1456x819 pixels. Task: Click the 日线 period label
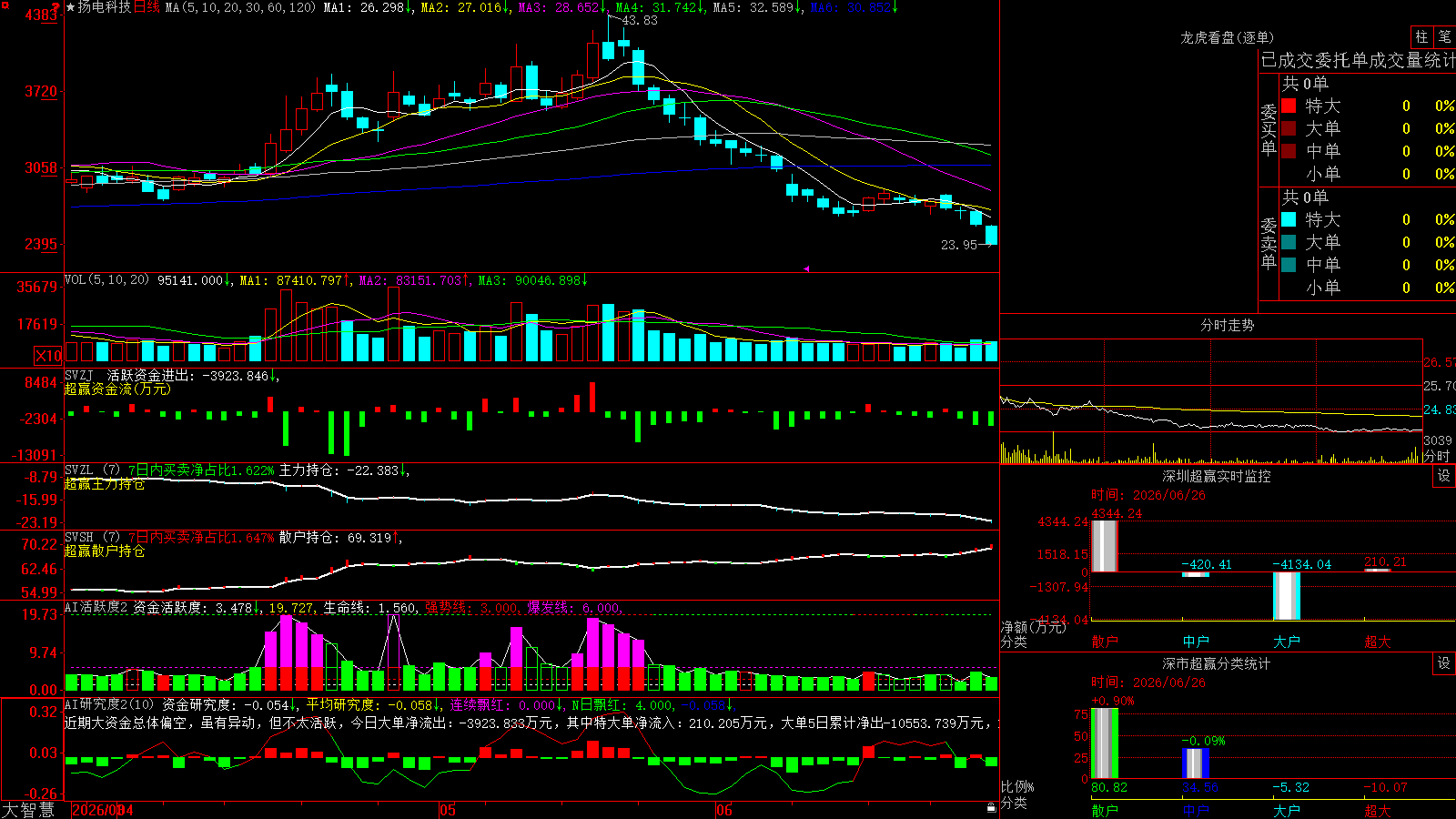tap(147, 7)
